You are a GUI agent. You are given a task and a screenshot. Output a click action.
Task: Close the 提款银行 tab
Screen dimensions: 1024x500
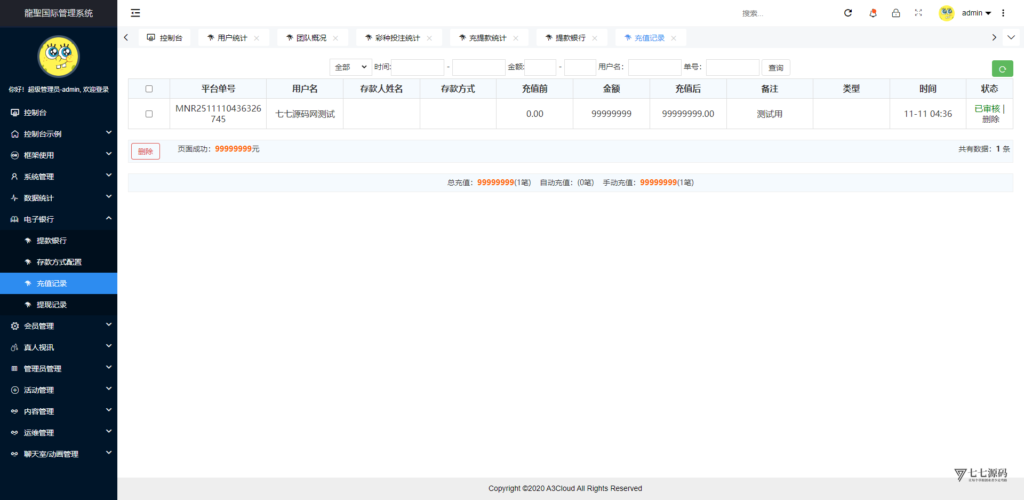[x=595, y=39]
